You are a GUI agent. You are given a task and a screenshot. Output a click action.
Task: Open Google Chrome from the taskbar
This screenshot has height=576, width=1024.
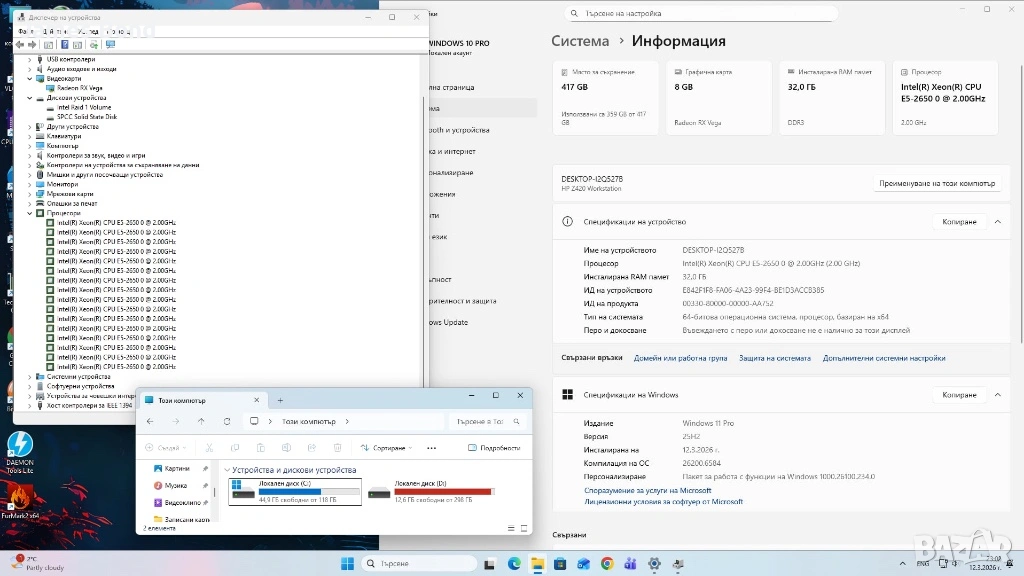tap(607, 563)
